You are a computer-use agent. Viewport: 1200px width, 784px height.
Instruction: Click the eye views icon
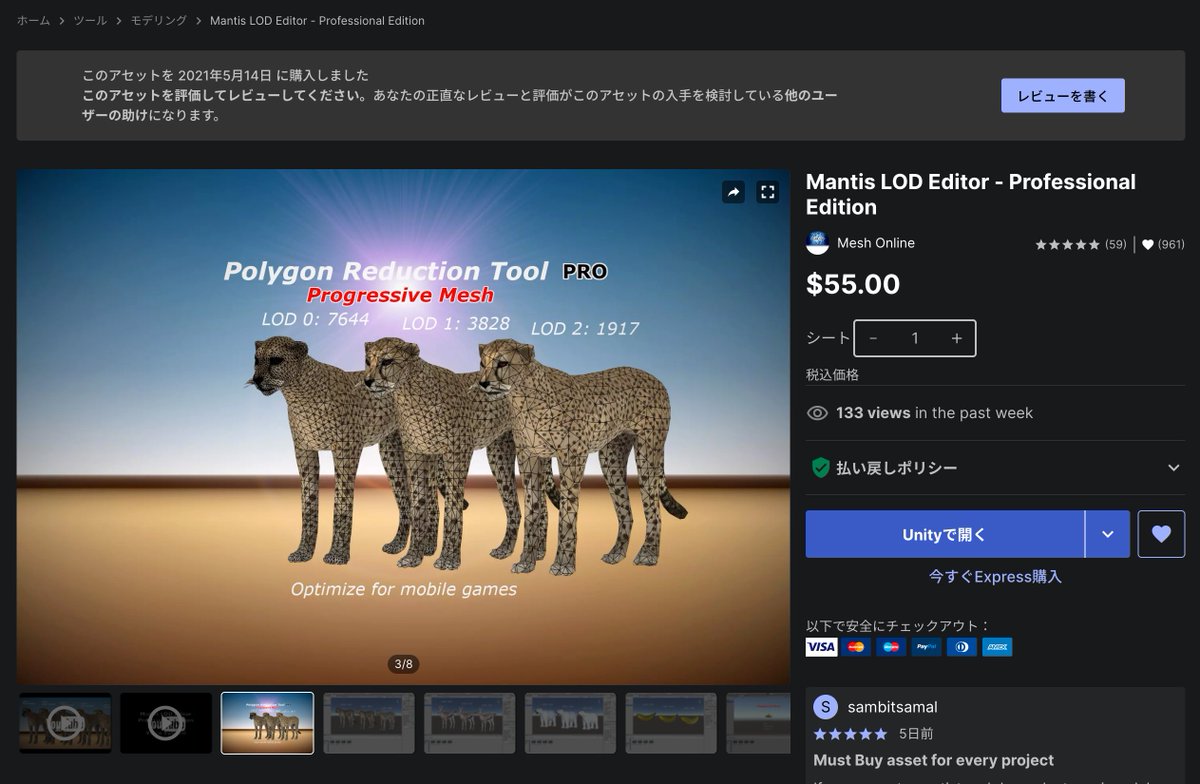click(x=817, y=413)
